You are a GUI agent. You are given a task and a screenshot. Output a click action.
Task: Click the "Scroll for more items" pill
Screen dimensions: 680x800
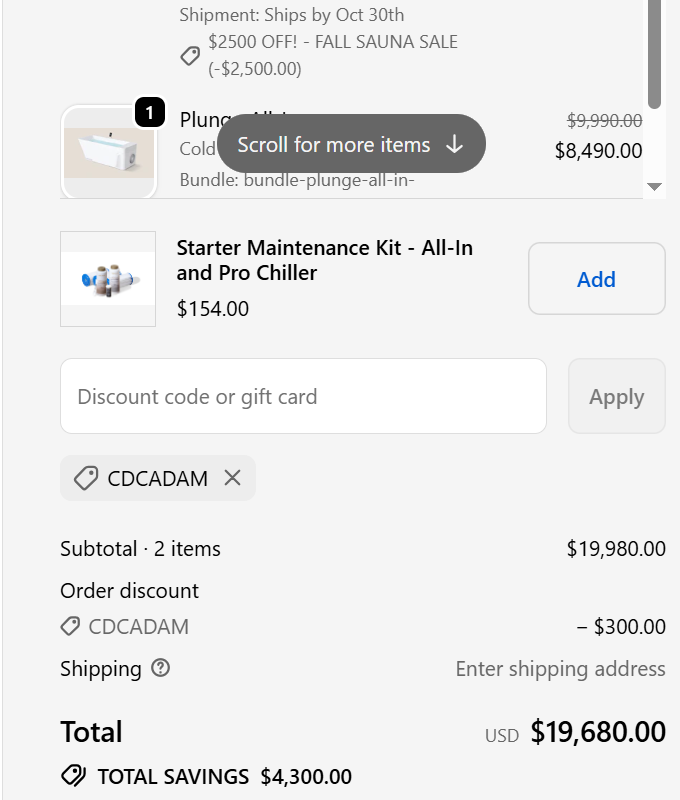tap(334, 145)
